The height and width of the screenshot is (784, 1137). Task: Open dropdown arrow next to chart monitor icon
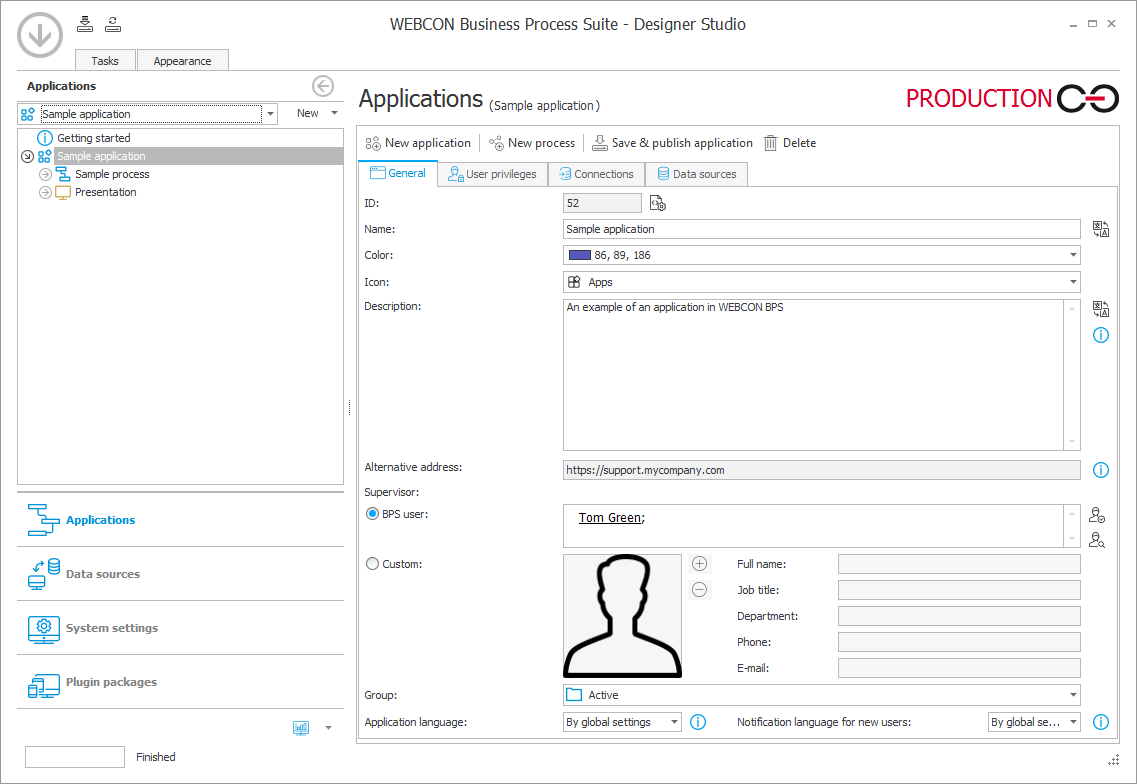coord(328,727)
